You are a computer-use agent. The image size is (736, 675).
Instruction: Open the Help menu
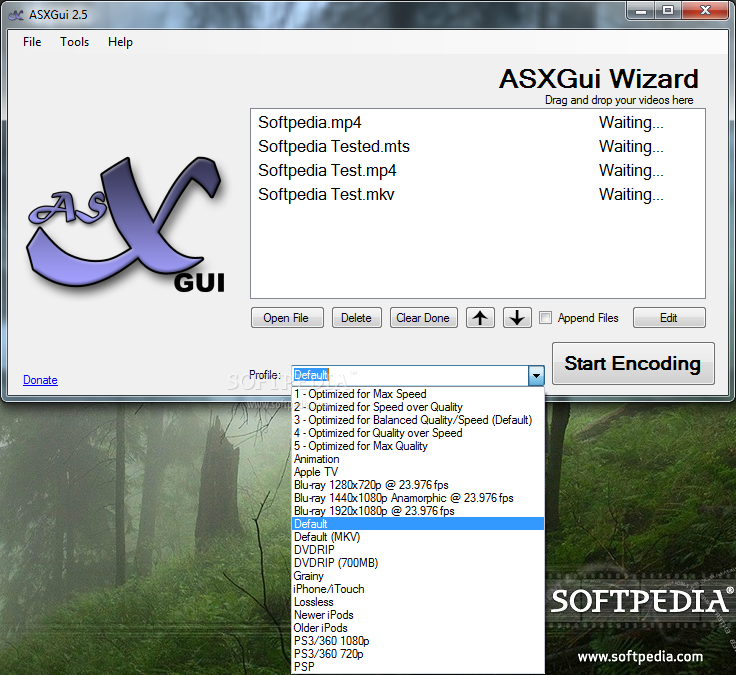120,42
